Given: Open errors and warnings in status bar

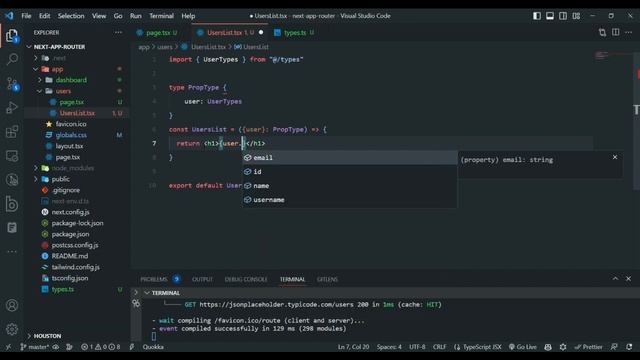Looking at the screenshot, I should [100, 347].
